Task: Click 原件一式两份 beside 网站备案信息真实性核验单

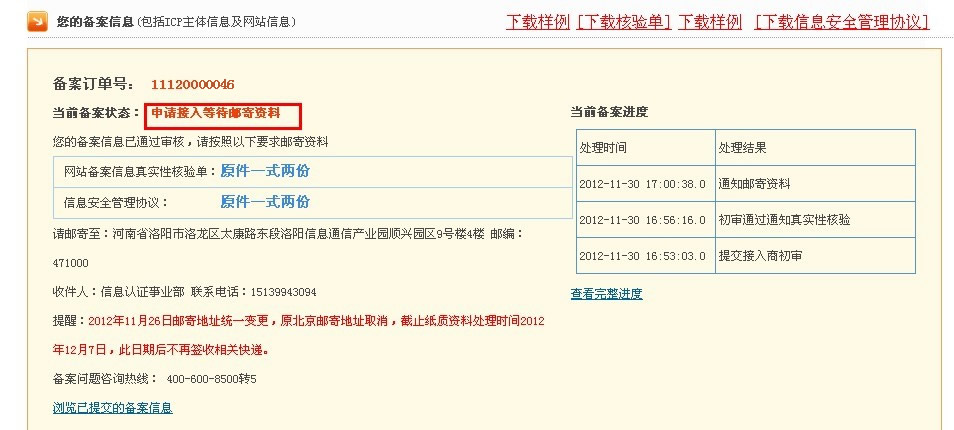Action: click(265, 171)
